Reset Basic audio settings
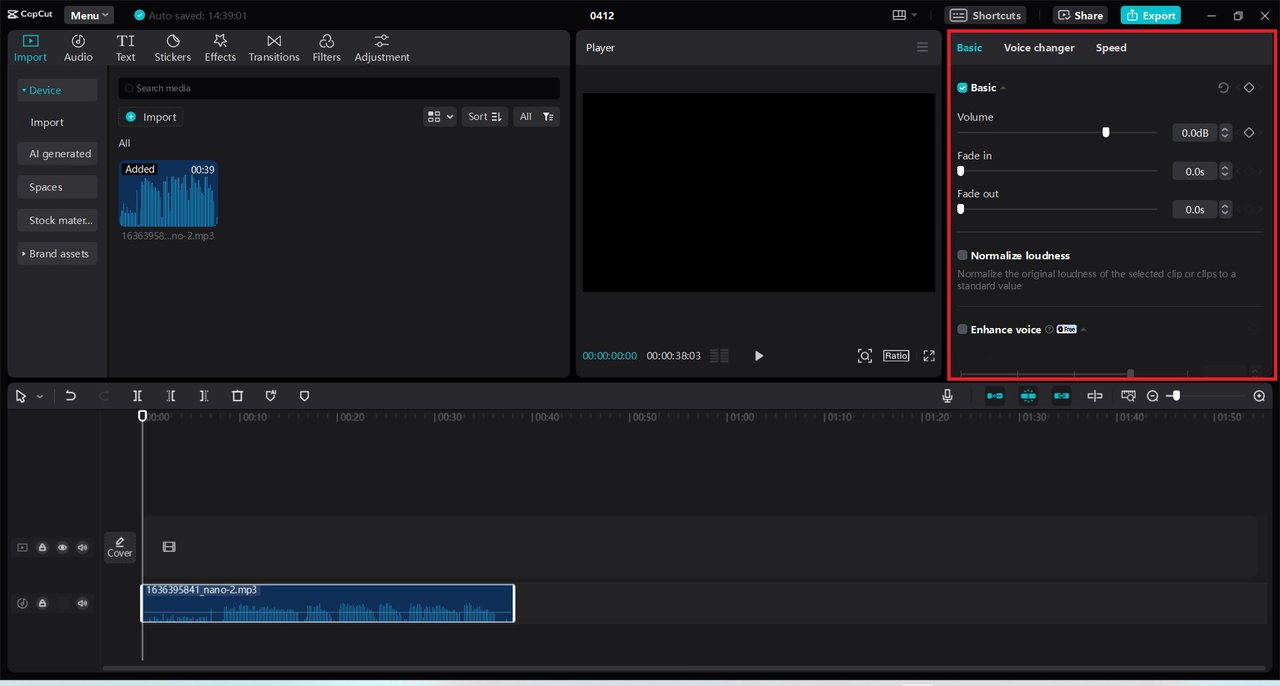The image size is (1280, 686). click(x=1223, y=88)
